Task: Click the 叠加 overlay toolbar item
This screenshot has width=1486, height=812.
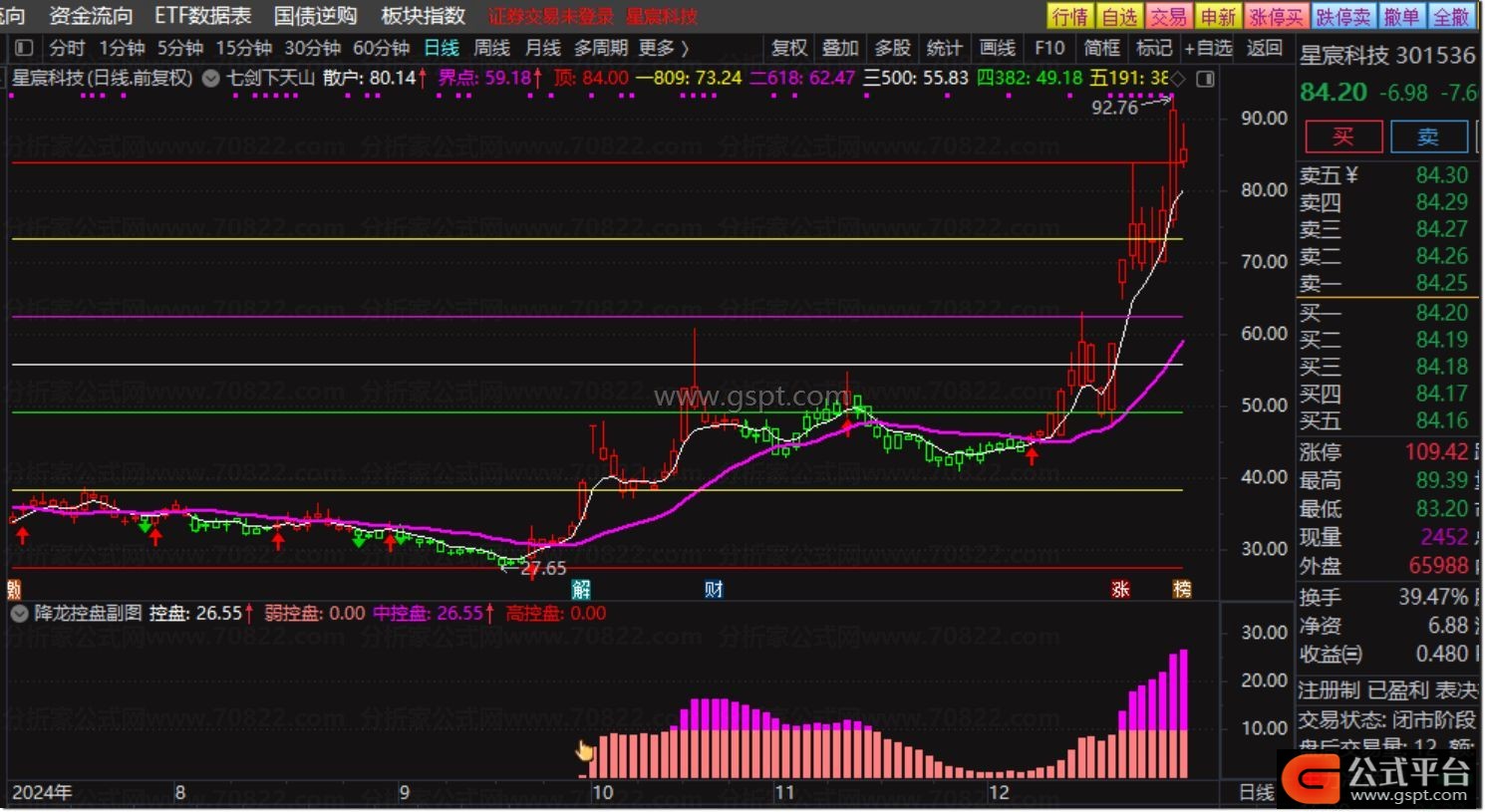Action: [840, 48]
